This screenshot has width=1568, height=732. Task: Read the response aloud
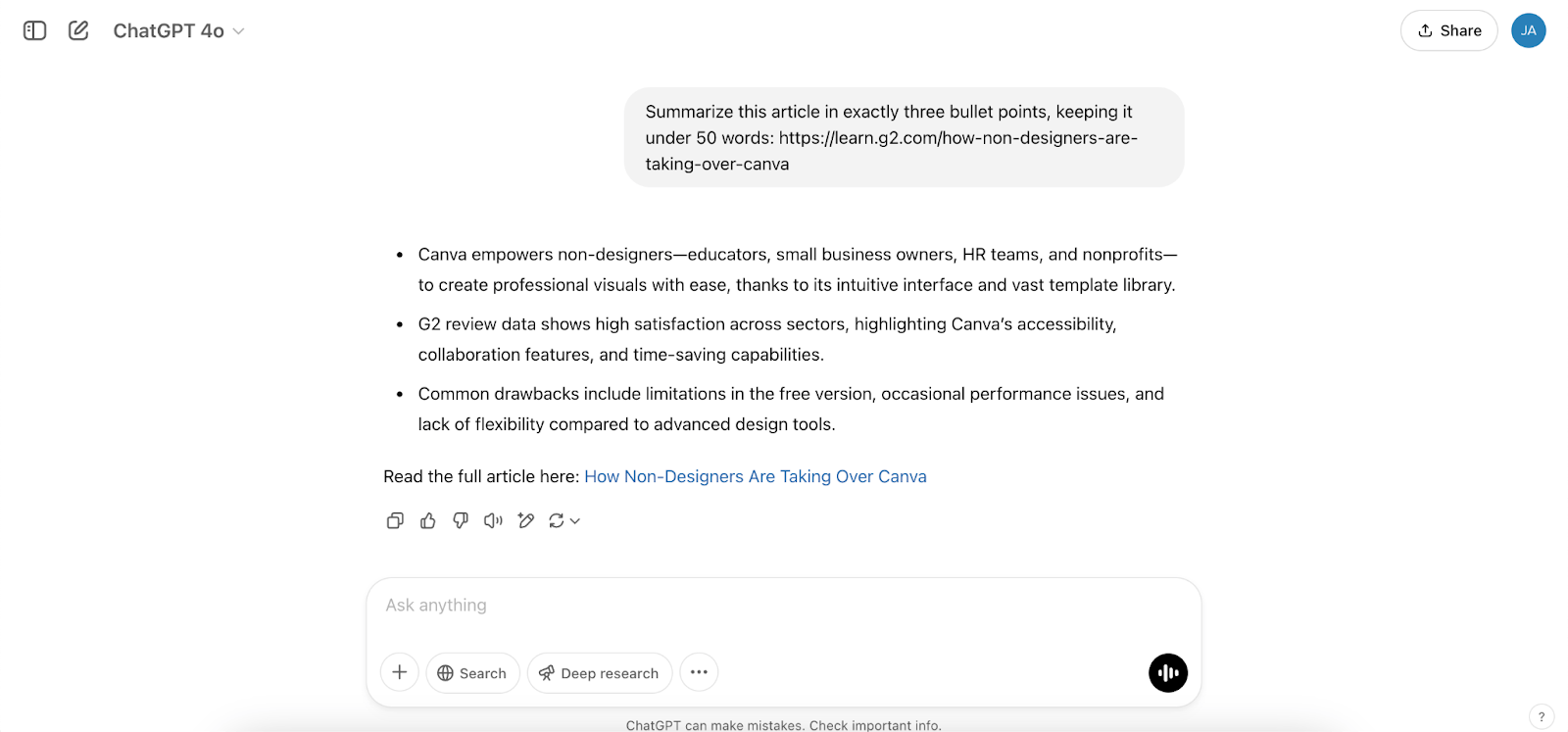[x=492, y=520]
